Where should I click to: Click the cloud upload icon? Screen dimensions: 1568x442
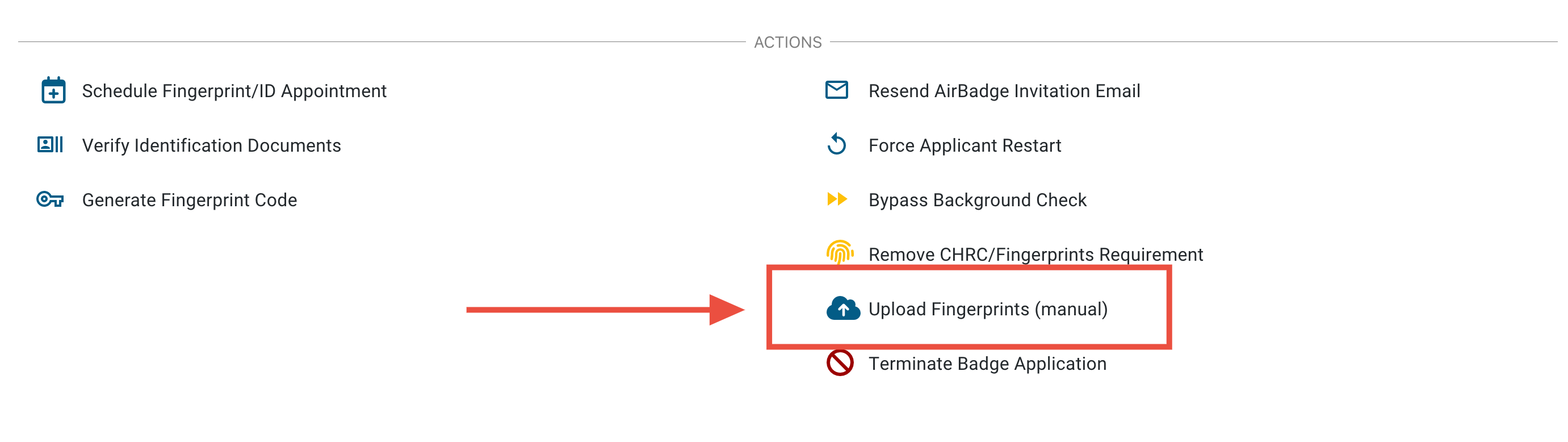click(842, 308)
